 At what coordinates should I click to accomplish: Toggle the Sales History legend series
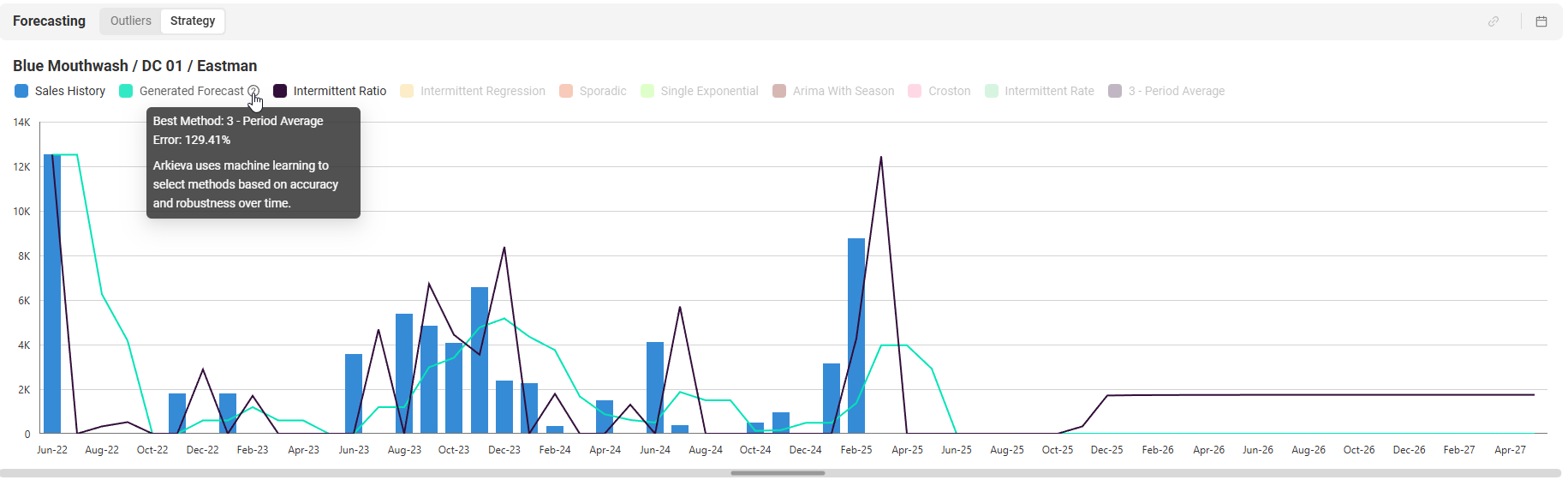tap(60, 91)
